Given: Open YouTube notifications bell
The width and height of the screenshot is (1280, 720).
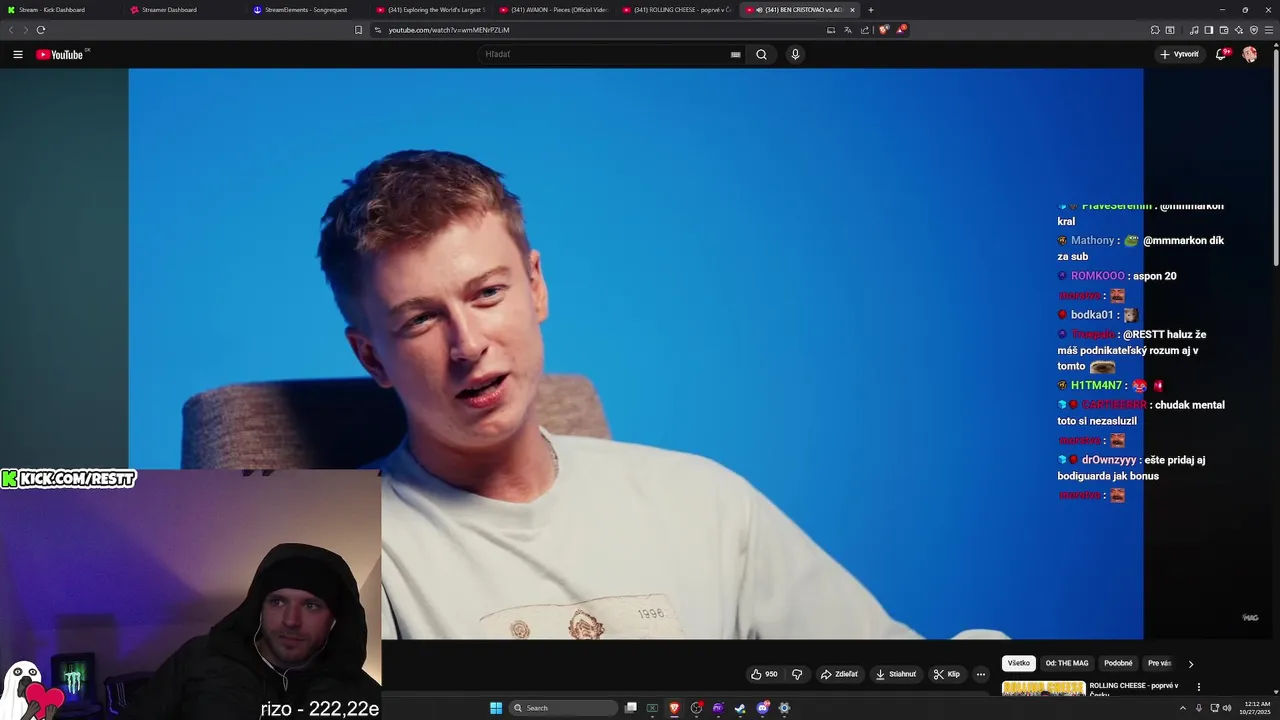Looking at the screenshot, I should click(x=1221, y=55).
